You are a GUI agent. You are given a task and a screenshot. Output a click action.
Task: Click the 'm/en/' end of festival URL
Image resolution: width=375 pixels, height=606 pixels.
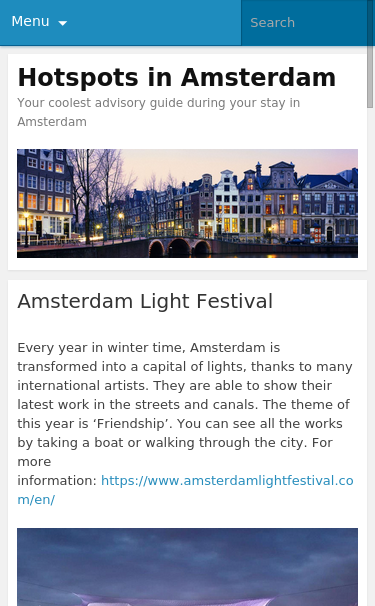click(36, 499)
